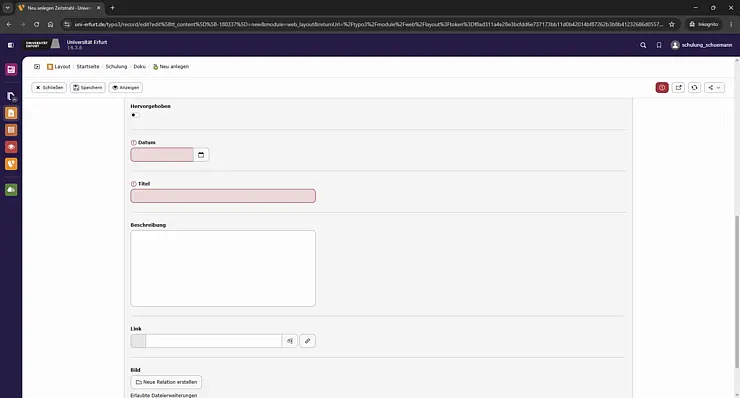Click the user avatar icon

coord(675,45)
